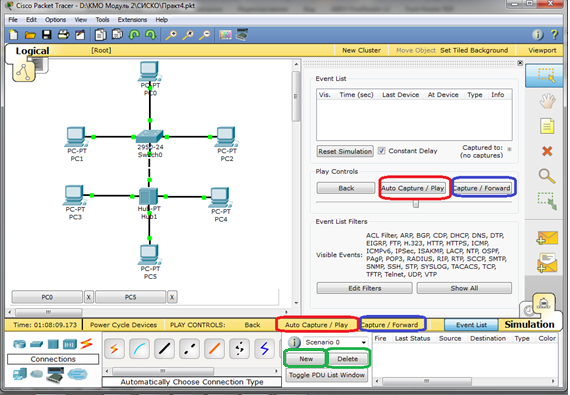The image size is (570, 395).
Task: Click the Copy icon in toolbar
Action: click(100, 35)
